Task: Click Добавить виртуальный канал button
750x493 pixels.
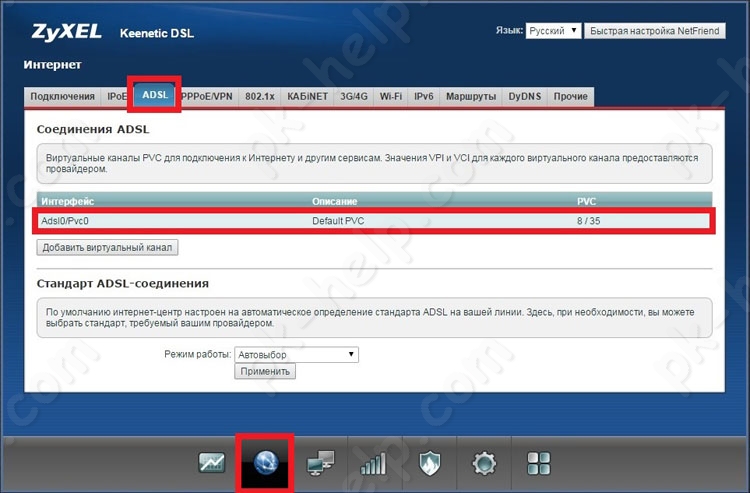Action: click(108, 248)
